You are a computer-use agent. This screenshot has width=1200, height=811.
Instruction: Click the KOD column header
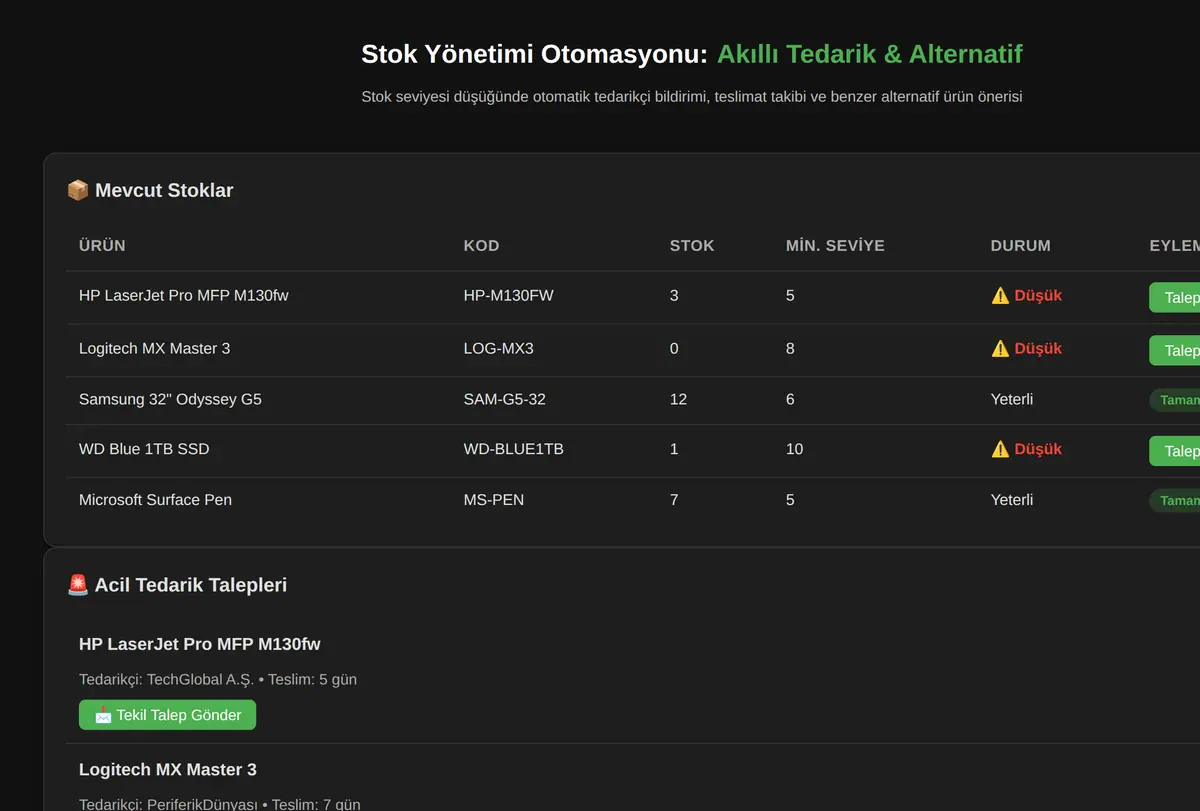pyautogui.click(x=481, y=245)
